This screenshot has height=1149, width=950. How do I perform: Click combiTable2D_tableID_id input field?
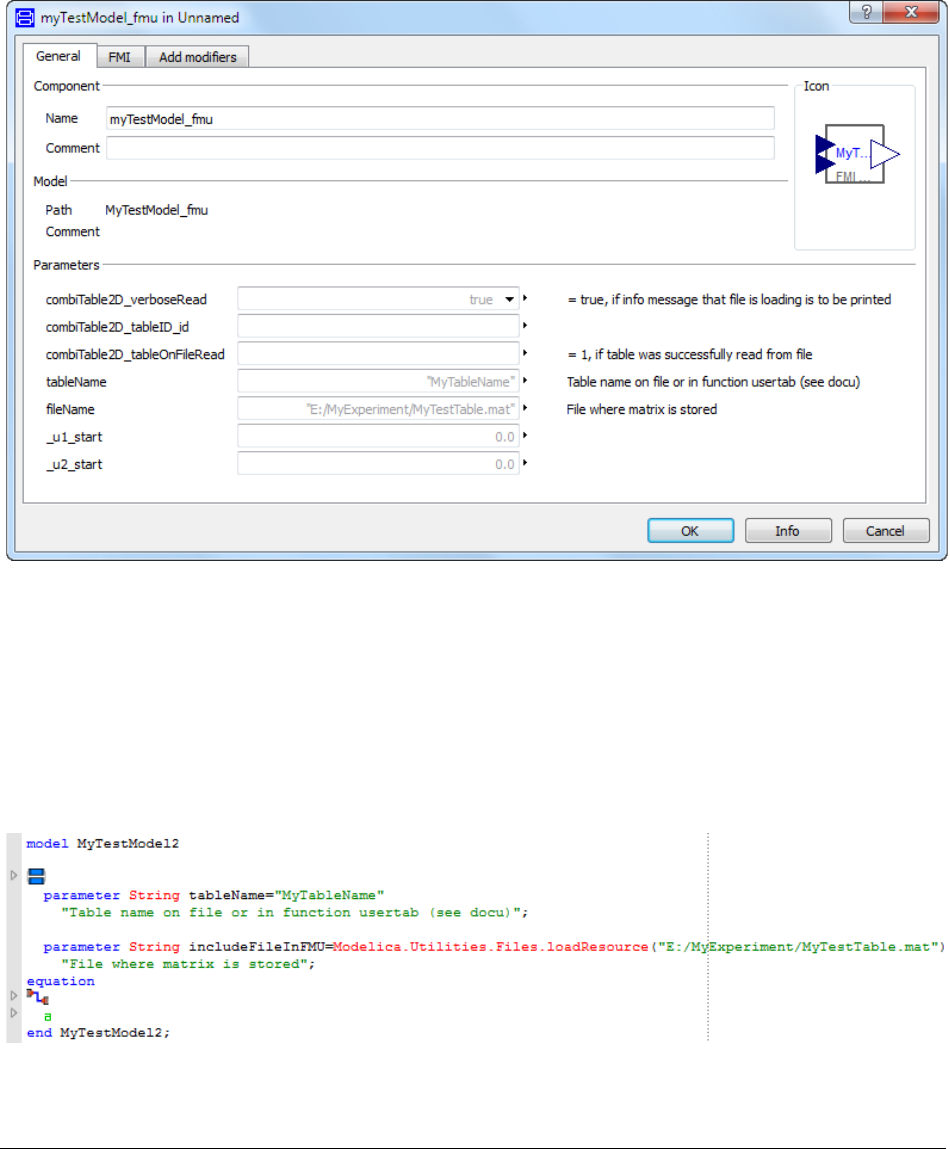pos(378,326)
